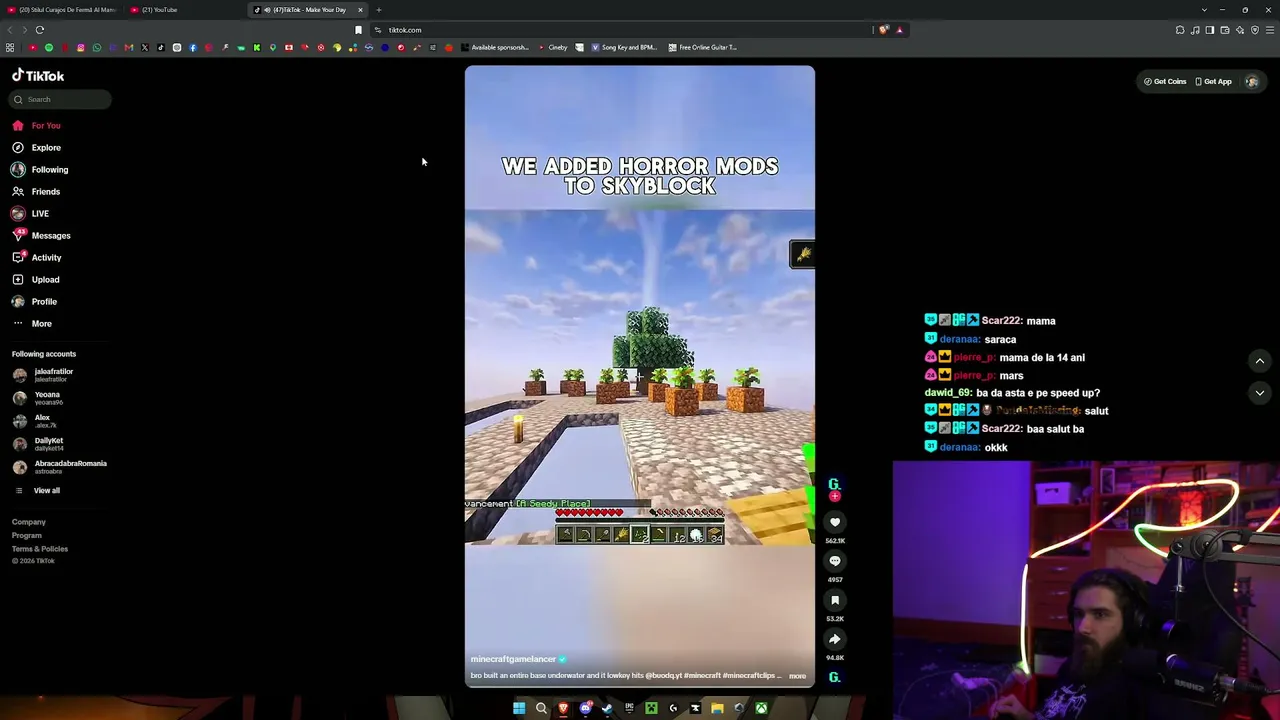Switch to the (21) YouTube tab
The width and height of the screenshot is (1280, 720).
(186, 10)
